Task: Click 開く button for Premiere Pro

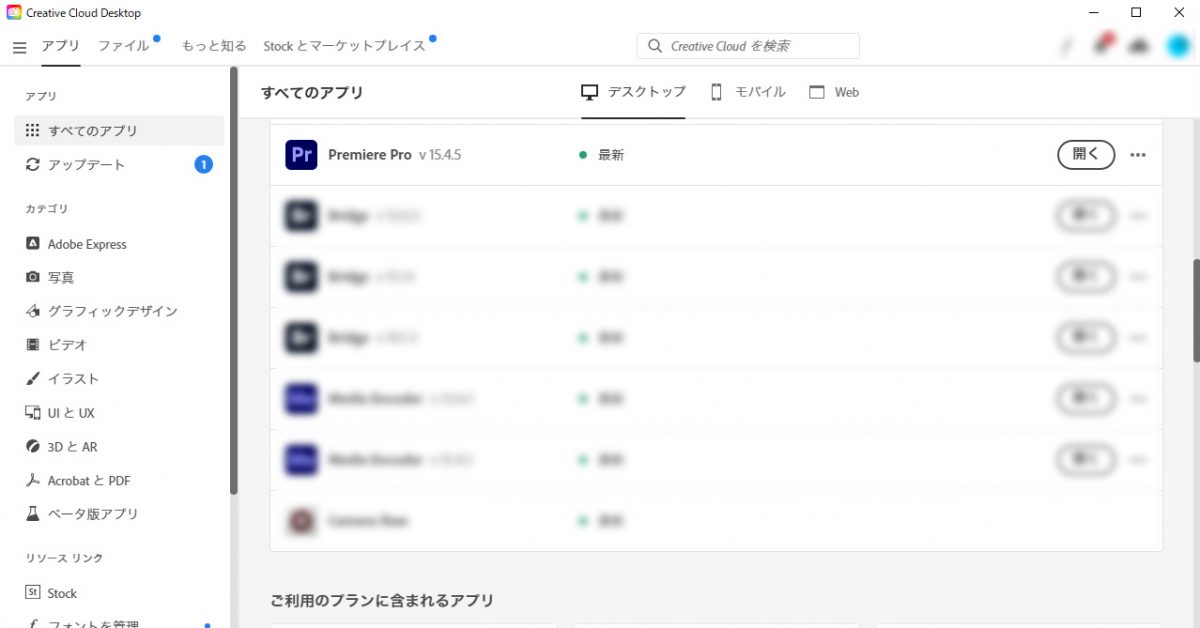Action: 1086,155
